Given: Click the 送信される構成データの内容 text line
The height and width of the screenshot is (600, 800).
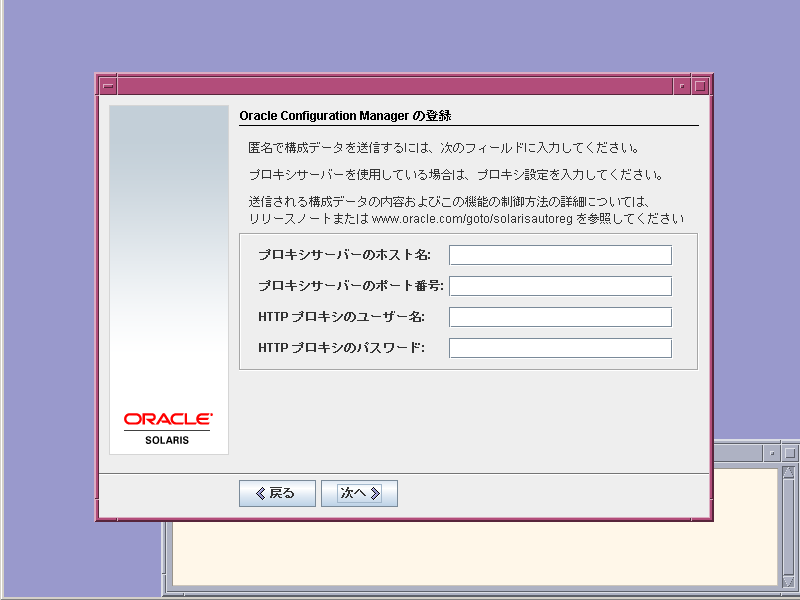Looking at the screenshot, I should (x=449, y=202).
